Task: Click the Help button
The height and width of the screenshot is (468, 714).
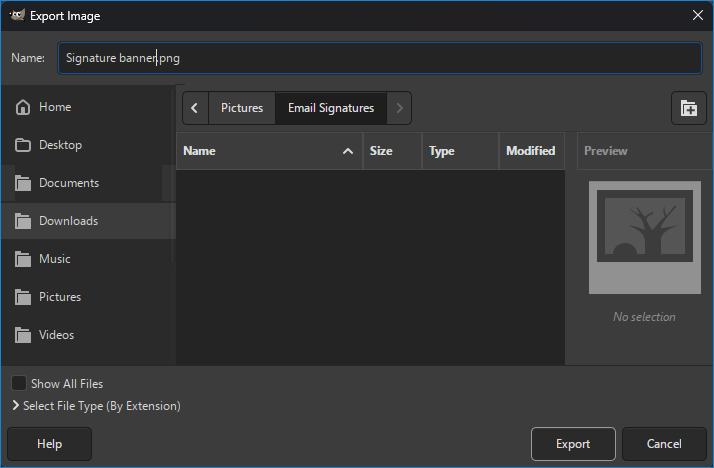Action: 50,444
